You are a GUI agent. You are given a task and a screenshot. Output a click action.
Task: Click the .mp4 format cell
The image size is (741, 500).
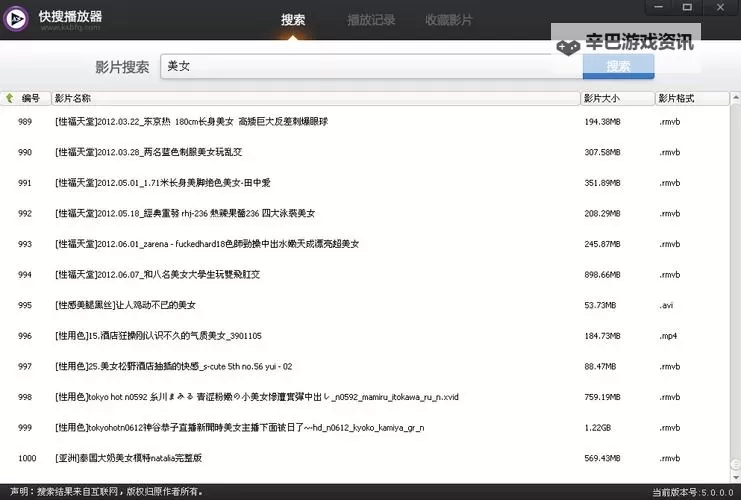click(x=668, y=336)
